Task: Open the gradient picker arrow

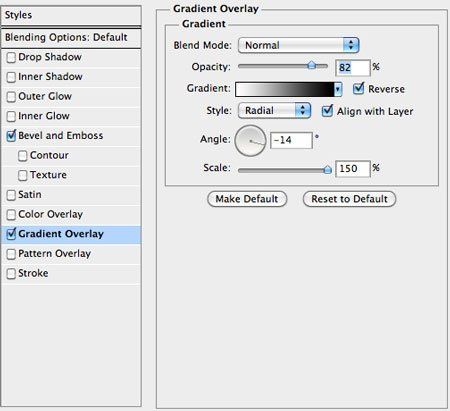Action: (x=338, y=89)
